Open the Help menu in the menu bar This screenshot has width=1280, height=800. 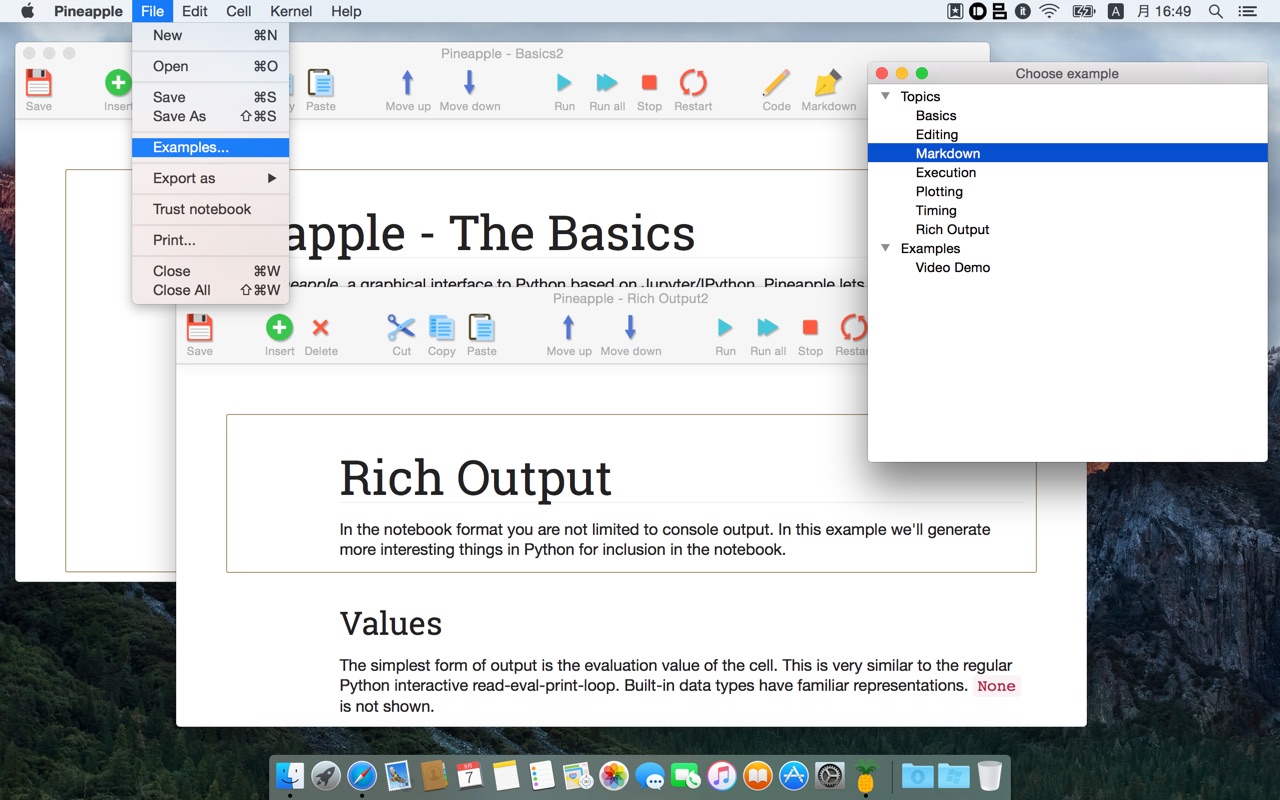346,11
